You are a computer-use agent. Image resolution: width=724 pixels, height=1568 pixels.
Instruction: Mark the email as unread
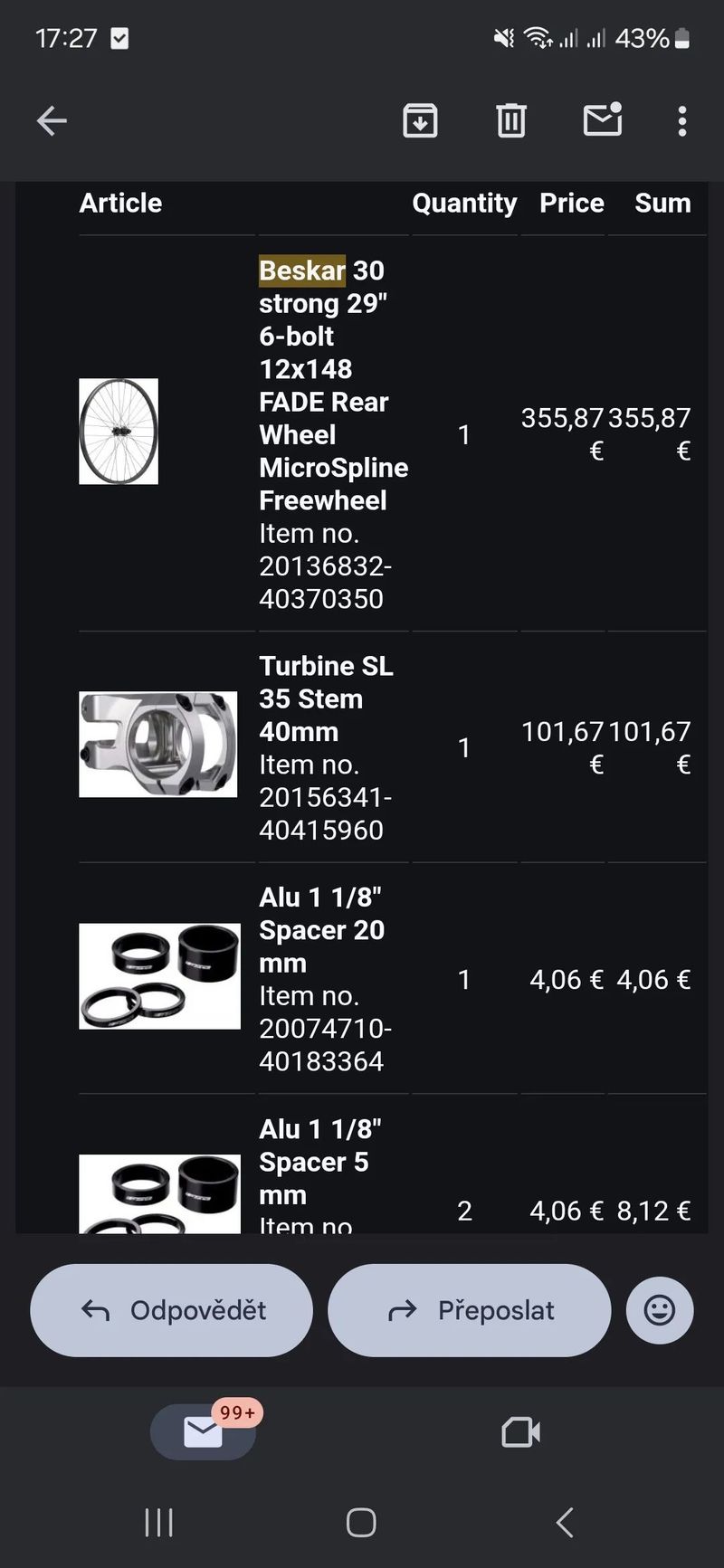point(603,119)
